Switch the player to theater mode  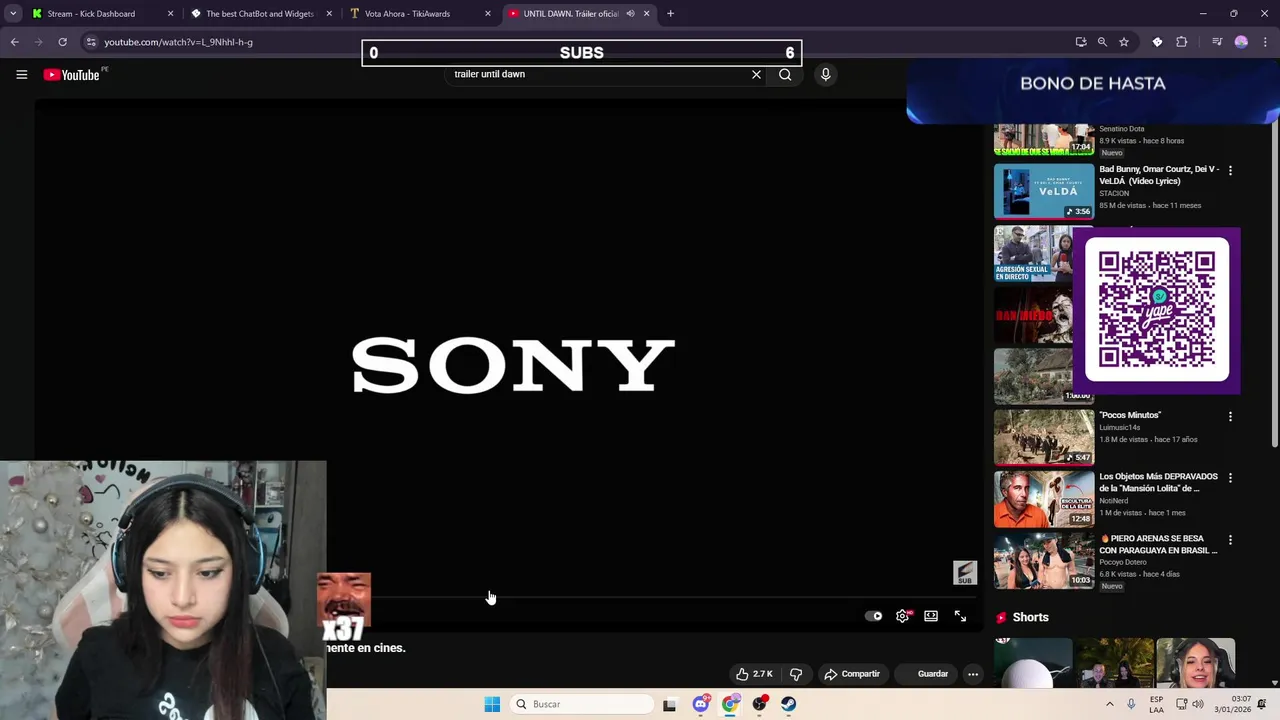931,616
